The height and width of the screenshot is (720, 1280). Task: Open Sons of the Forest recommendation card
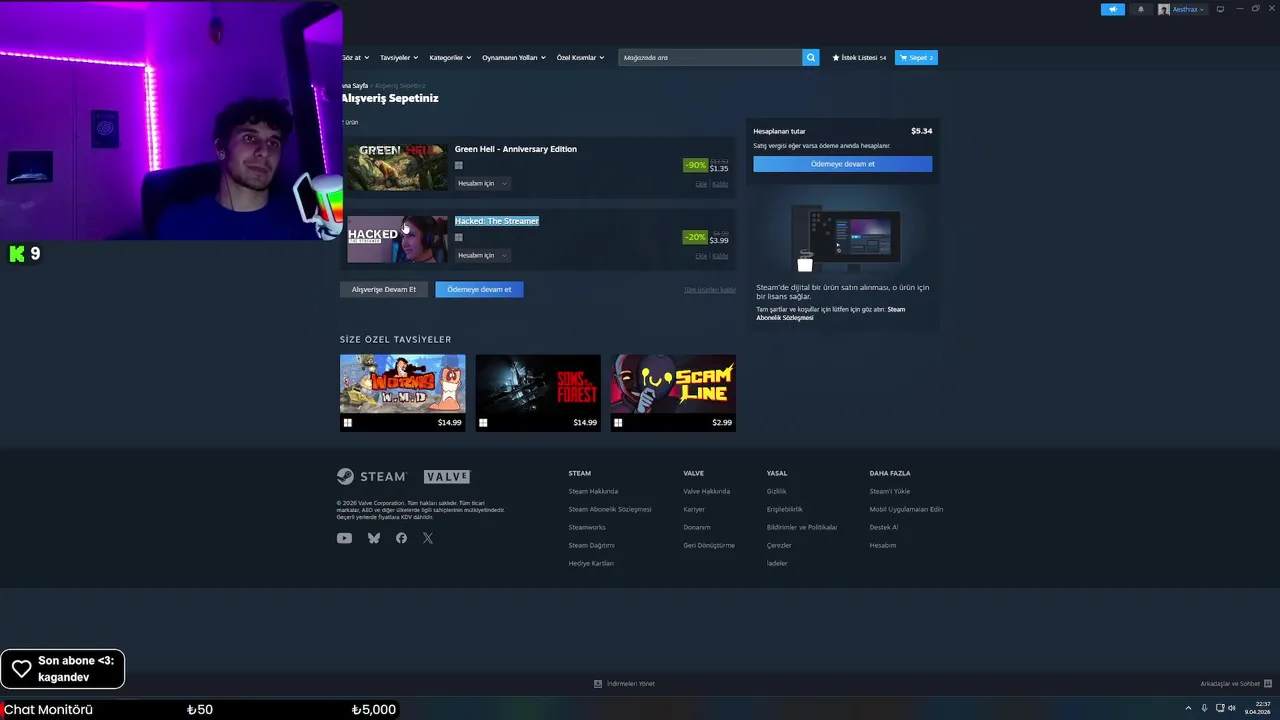click(538, 393)
